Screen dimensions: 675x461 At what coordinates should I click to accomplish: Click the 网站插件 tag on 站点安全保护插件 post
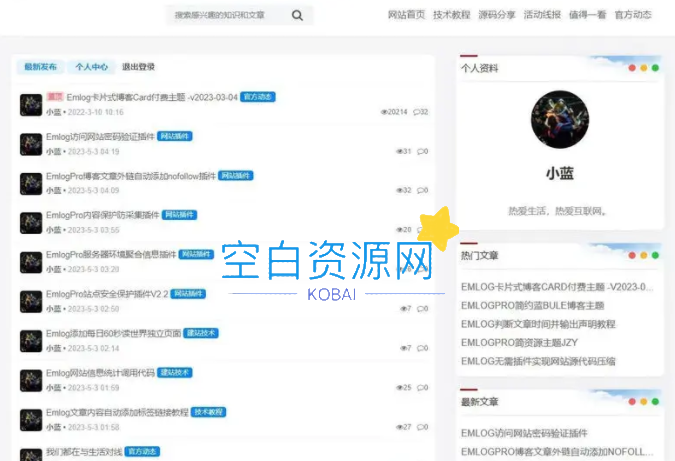pyautogui.click(x=188, y=294)
